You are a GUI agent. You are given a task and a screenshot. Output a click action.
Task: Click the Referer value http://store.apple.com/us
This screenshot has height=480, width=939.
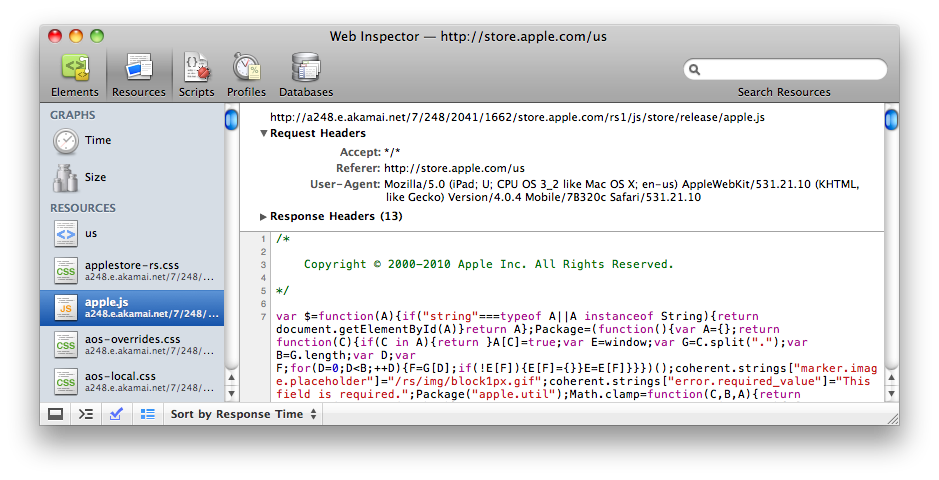[454, 168]
